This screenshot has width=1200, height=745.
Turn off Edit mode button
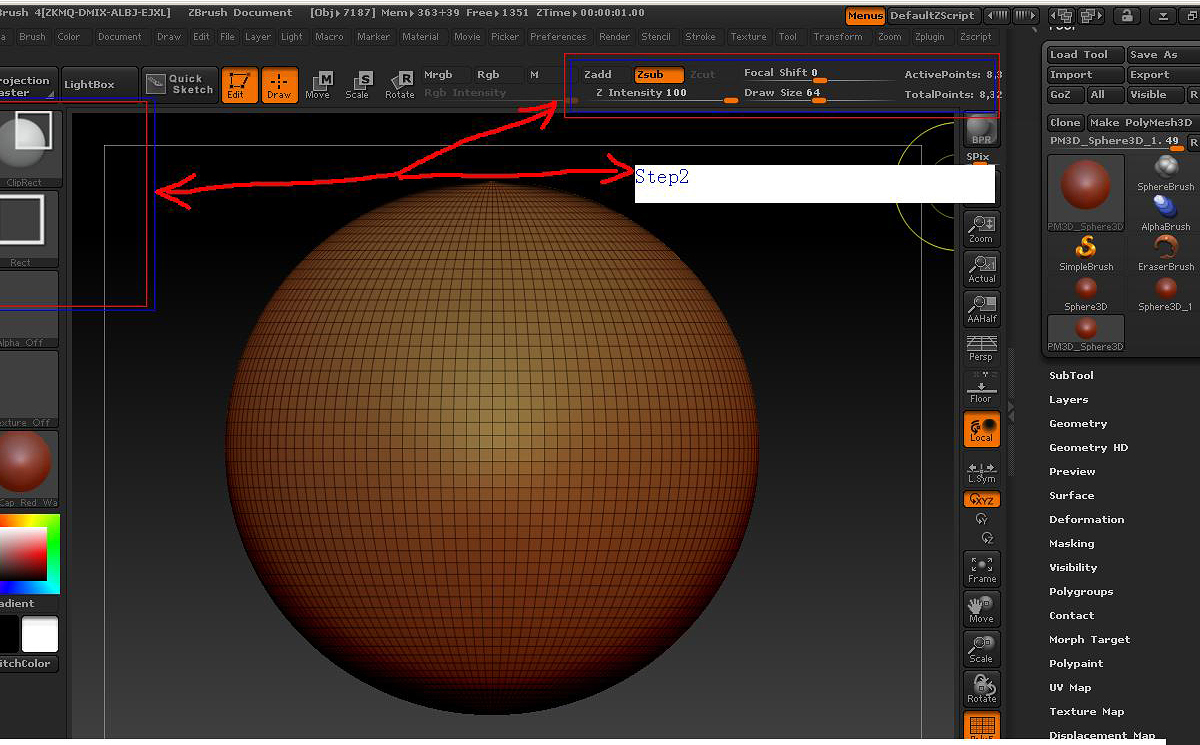pos(238,85)
